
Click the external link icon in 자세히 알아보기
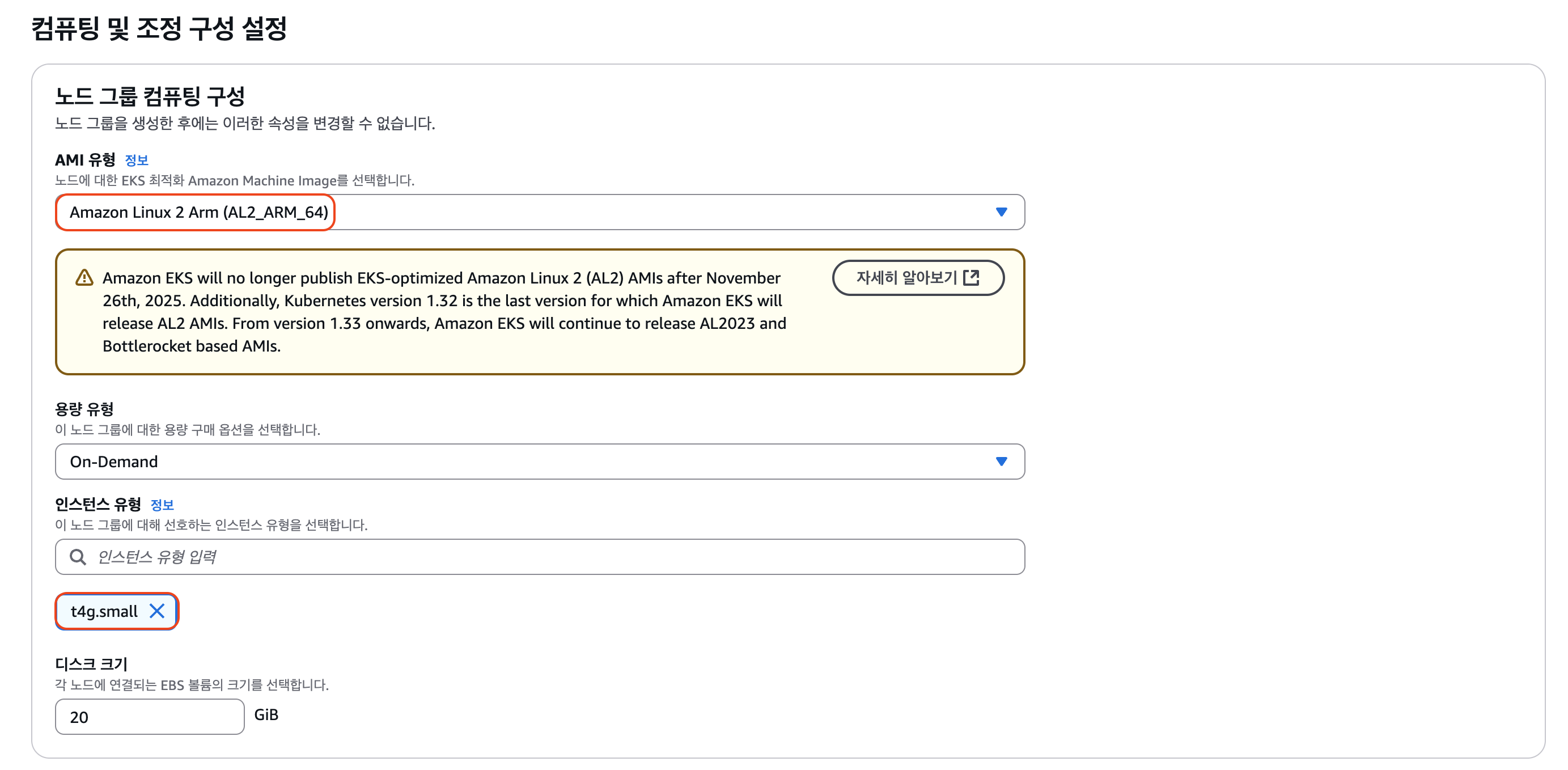[x=972, y=278]
